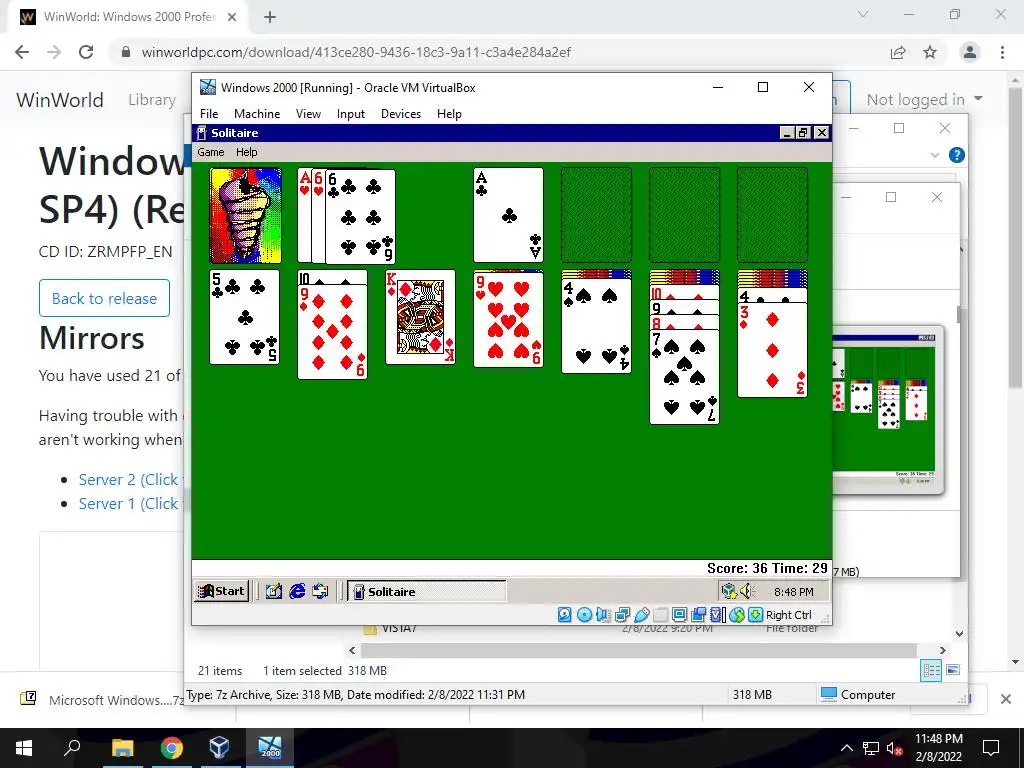Open a new Chrome tab
The image size is (1024, 768).
pyautogui.click(x=270, y=17)
